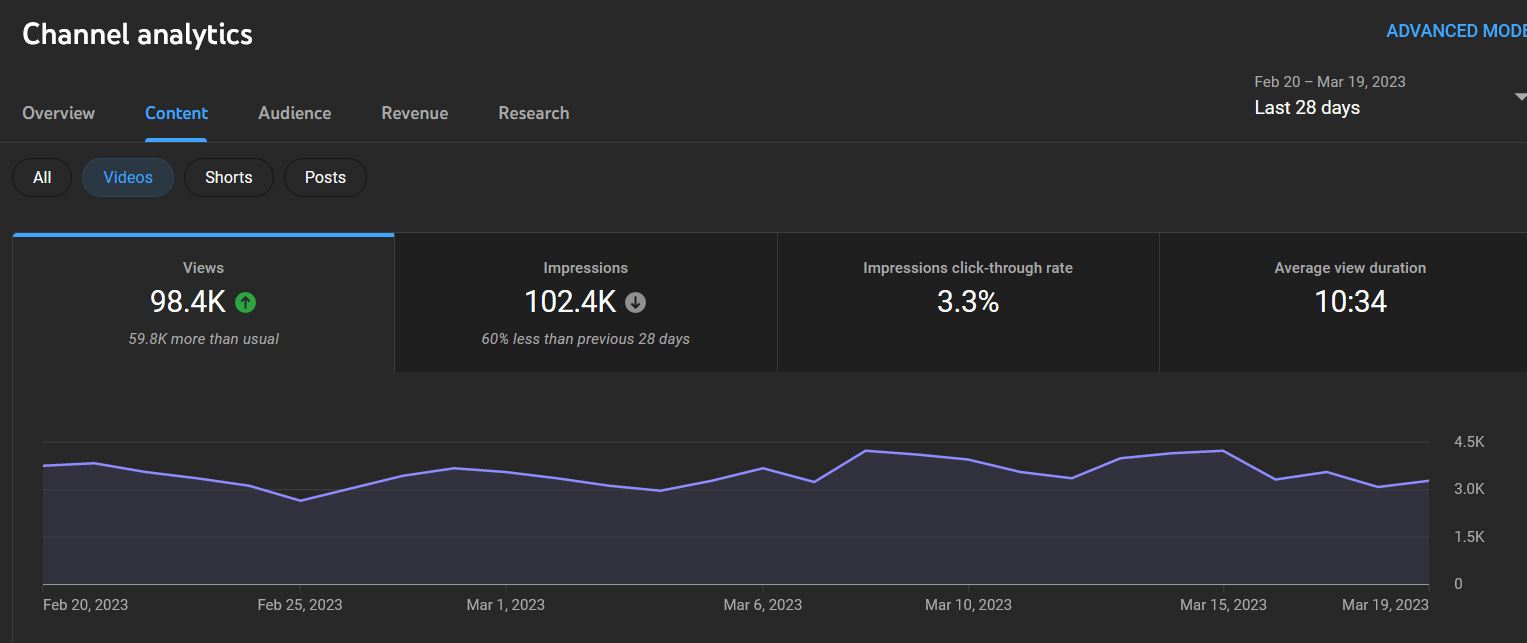The height and width of the screenshot is (643, 1527).
Task: Select Impressions click-through rate card
Action: coord(967,303)
